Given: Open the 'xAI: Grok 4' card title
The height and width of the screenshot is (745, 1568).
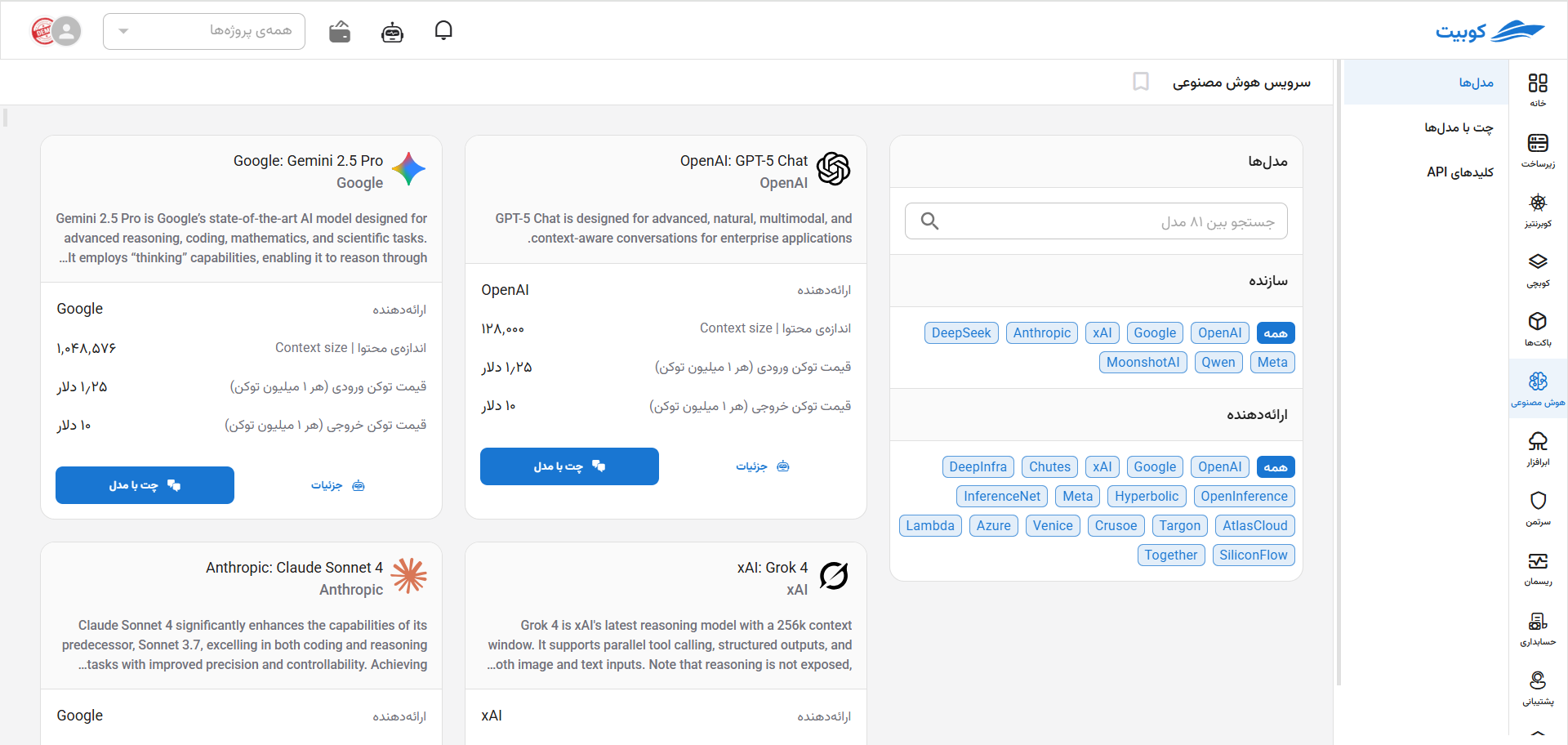Looking at the screenshot, I should [x=773, y=567].
